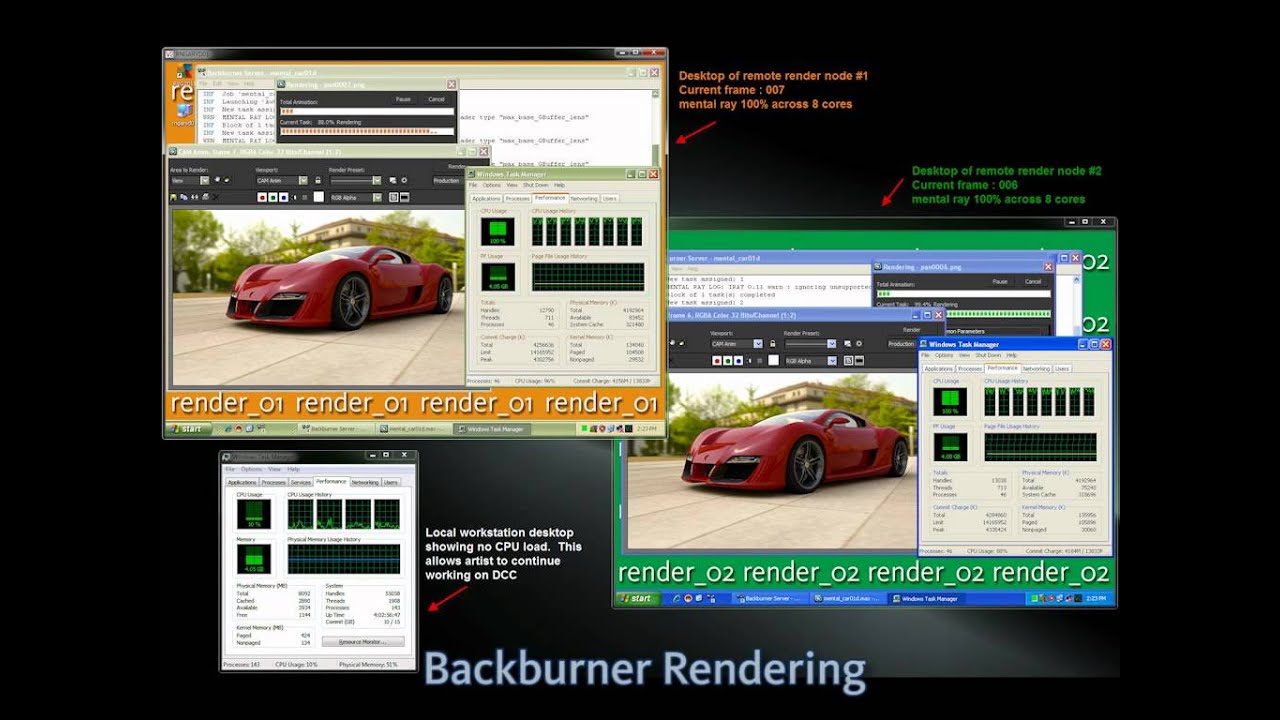Click the Start button on render_01 taskbar
This screenshot has width=1280, height=720.
[x=188, y=429]
